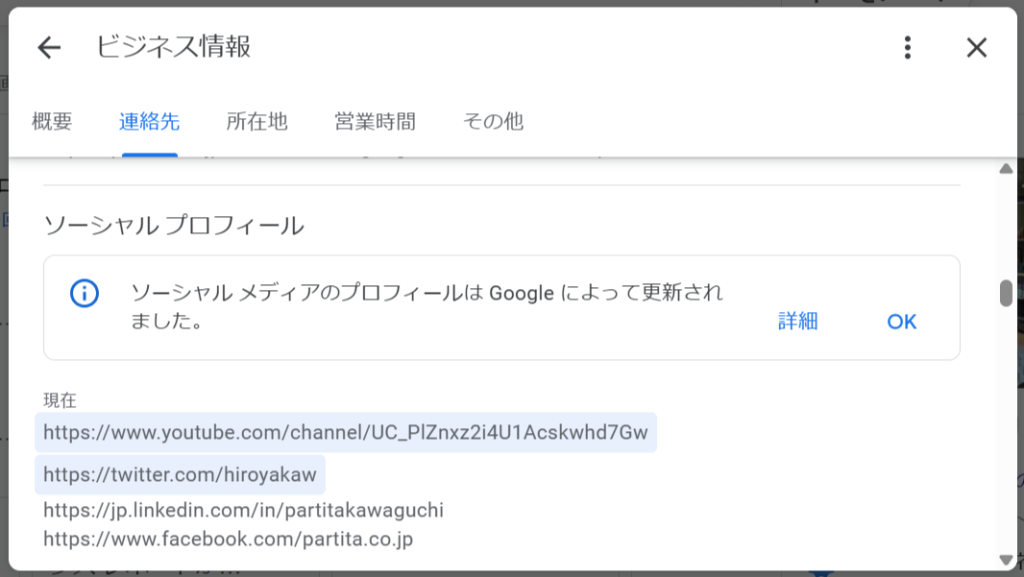Select the 連絡先 tab
Image resolution: width=1024 pixels, height=577 pixels.
[150, 121]
